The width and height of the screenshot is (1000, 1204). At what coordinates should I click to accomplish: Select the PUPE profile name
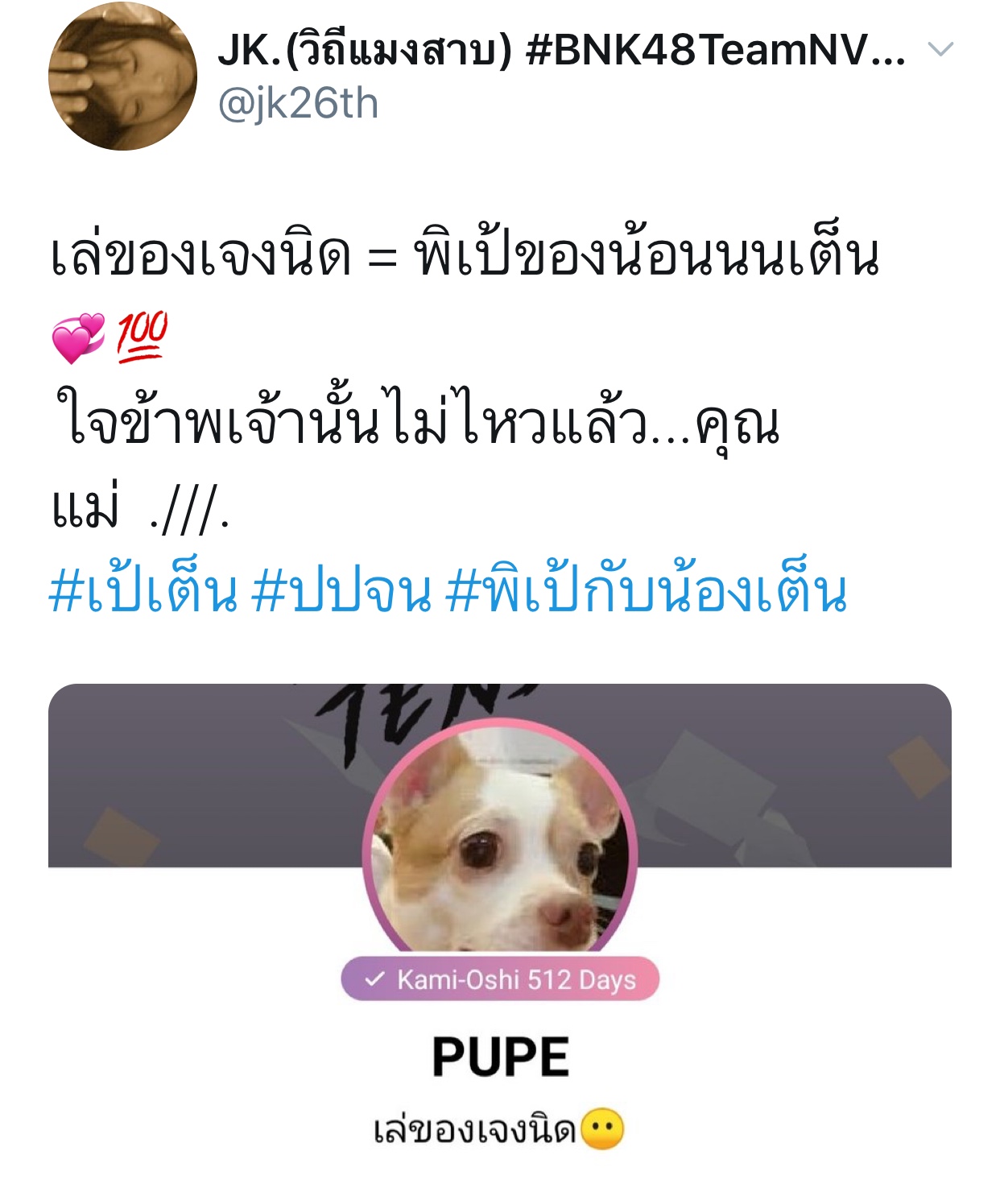coord(500,1057)
